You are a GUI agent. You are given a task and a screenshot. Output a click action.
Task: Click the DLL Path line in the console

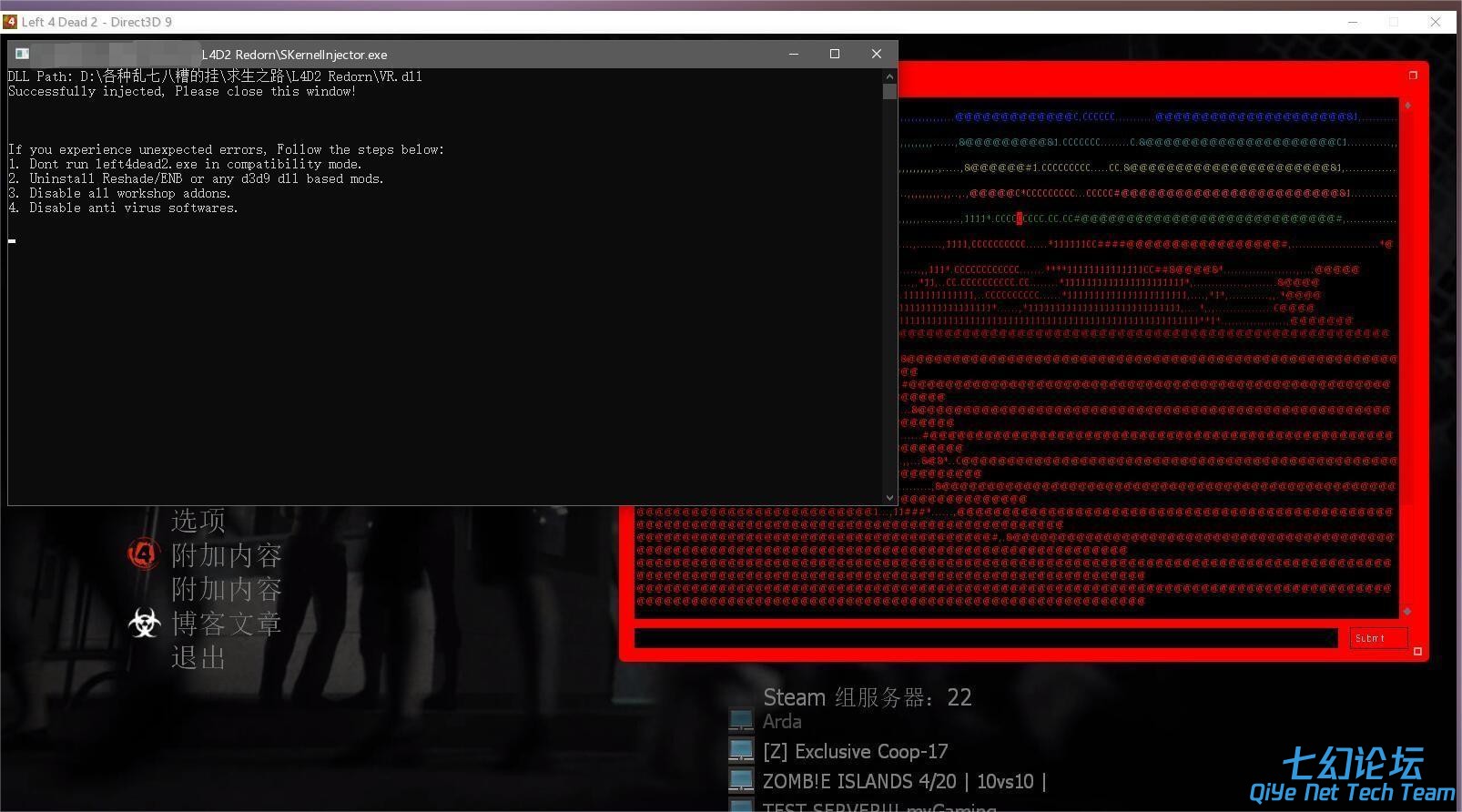(x=215, y=76)
